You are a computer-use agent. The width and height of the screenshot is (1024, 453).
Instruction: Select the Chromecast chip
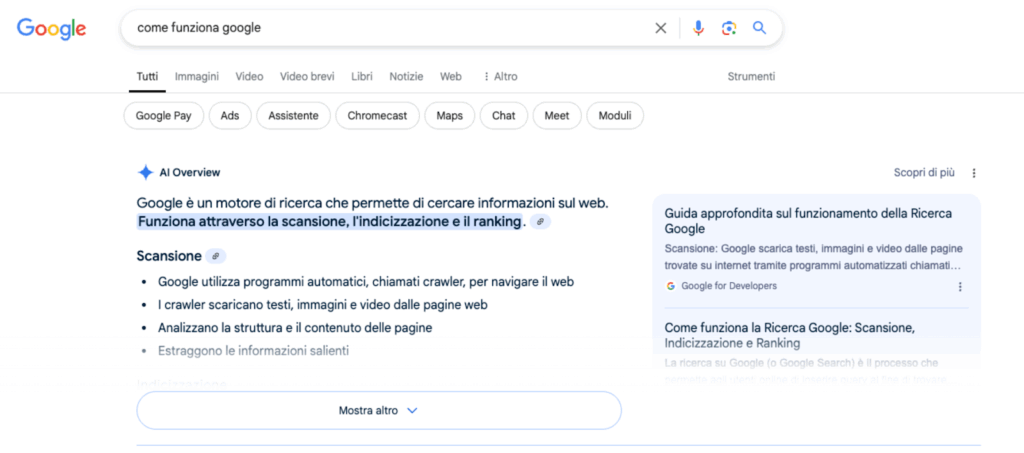[x=377, y=116]
